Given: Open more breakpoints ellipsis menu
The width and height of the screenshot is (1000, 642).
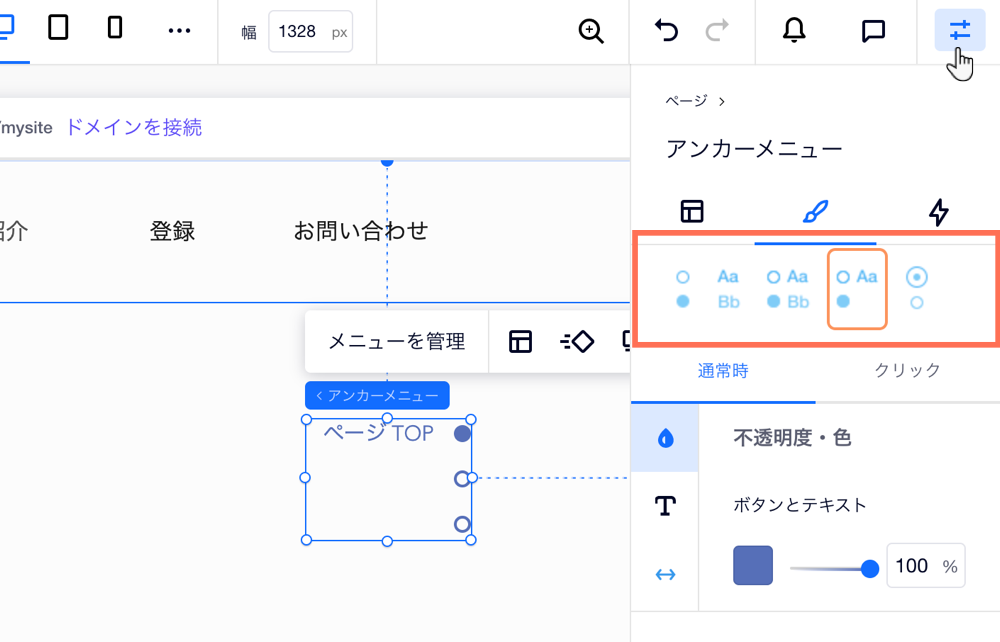Looking at the screenshot, I should [x=179, y=31].
